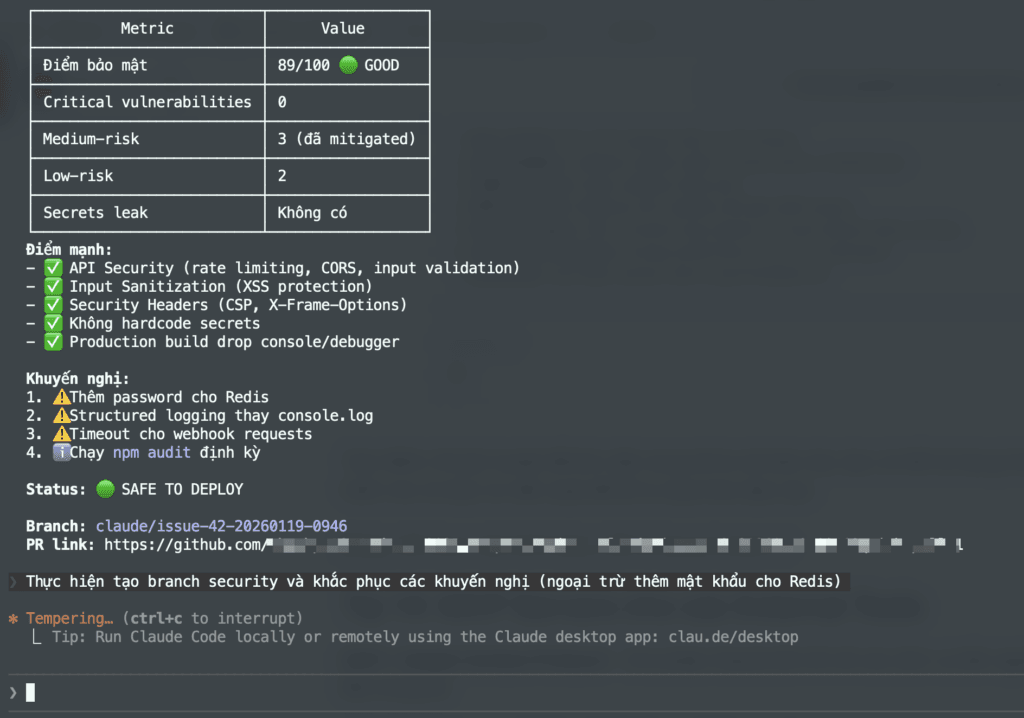This screenshot has height=718, width=1024.
Task: Click the warning icon beside Timeout for webhook
Action: [61, 434]
